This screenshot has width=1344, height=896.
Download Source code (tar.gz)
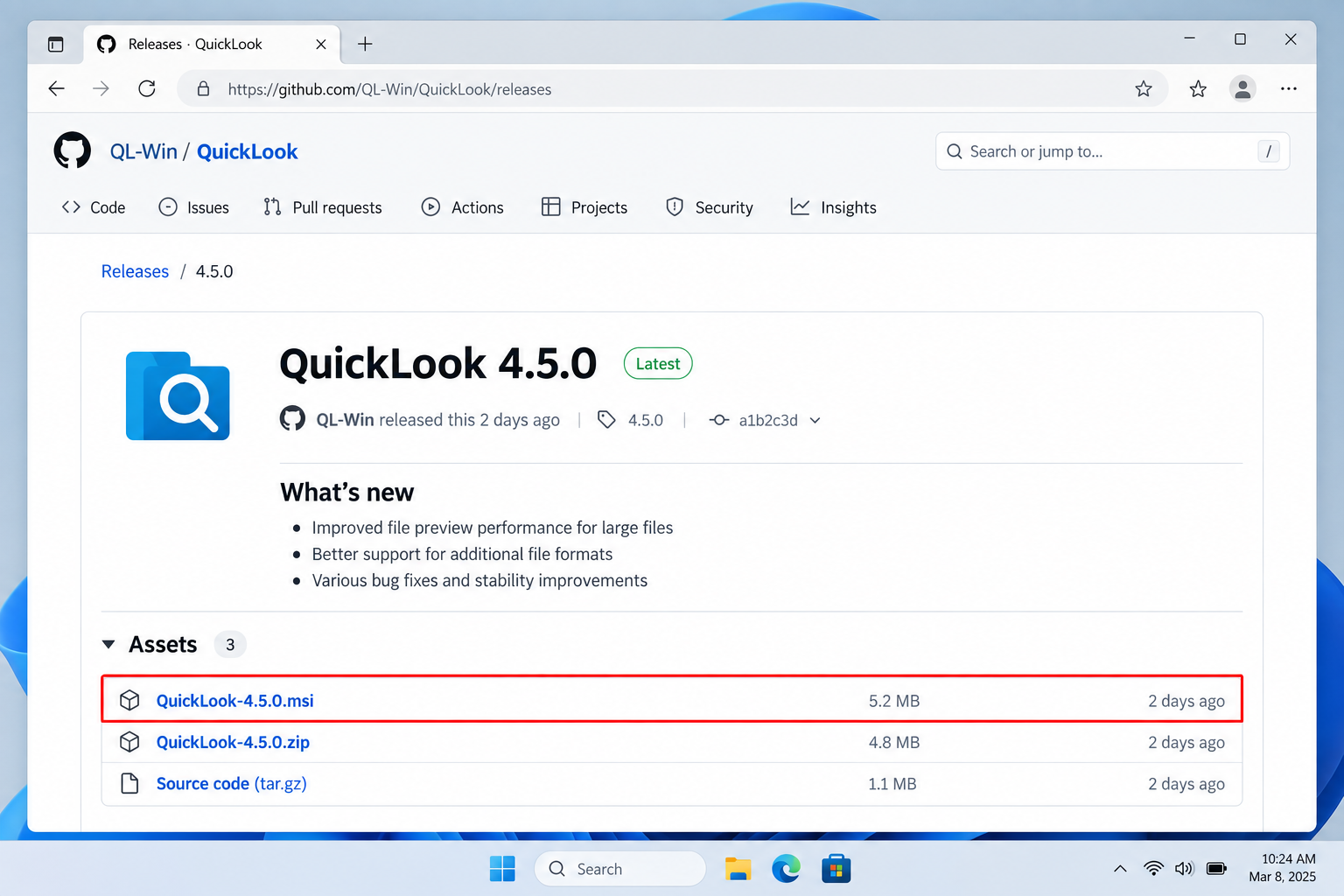(x=231, y=784)
